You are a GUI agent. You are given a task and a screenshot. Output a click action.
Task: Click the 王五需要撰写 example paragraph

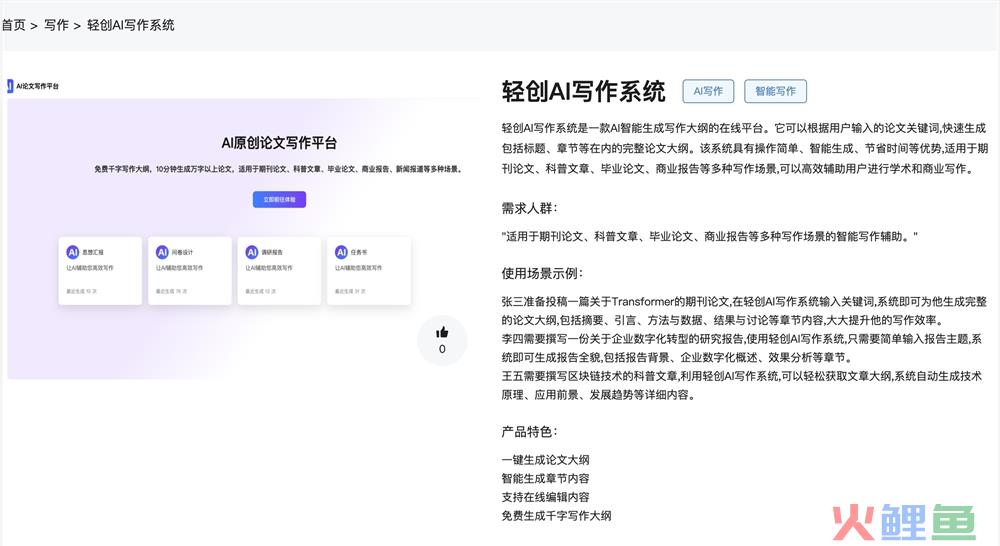[742, 385]
